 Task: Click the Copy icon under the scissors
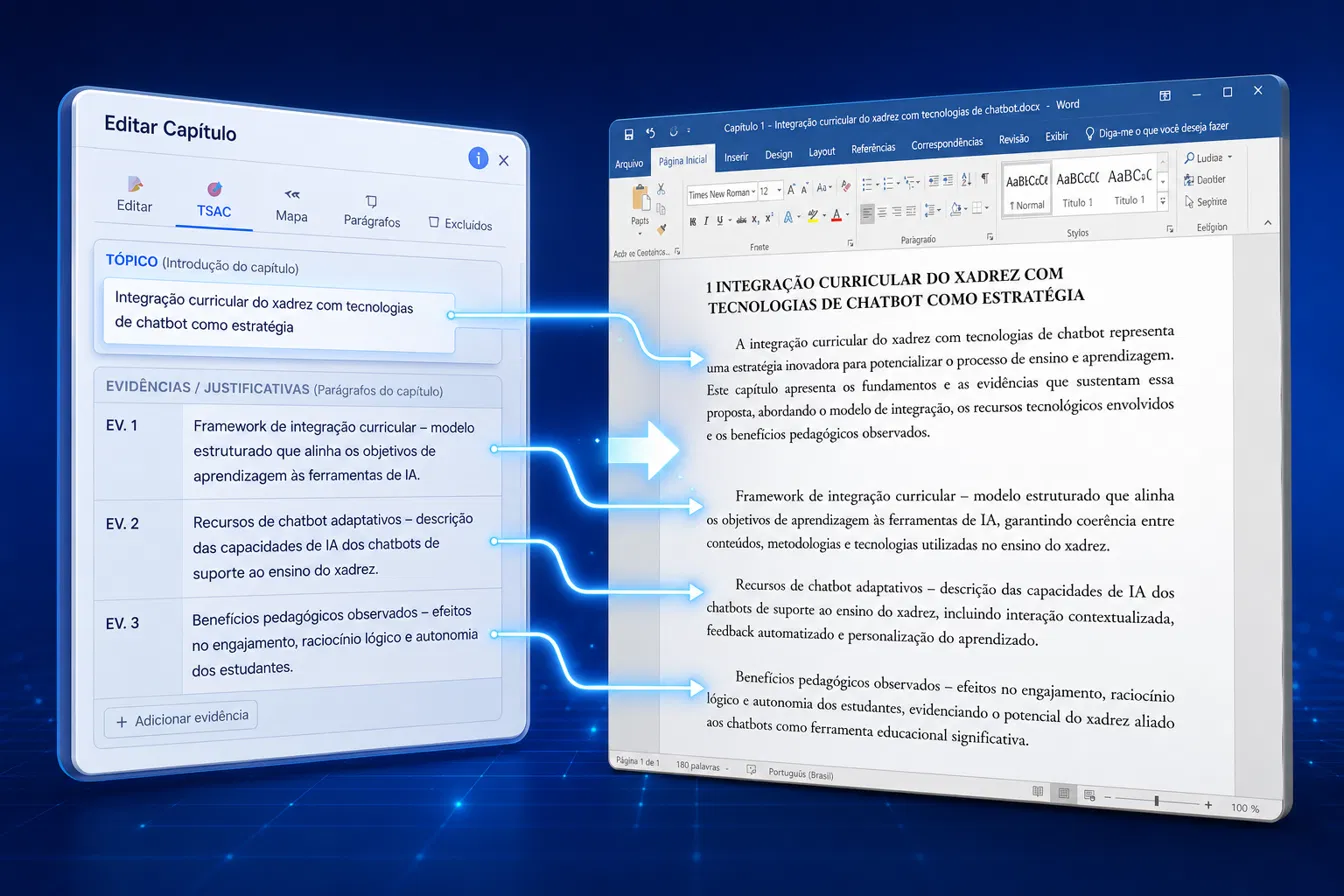(661, 209)
